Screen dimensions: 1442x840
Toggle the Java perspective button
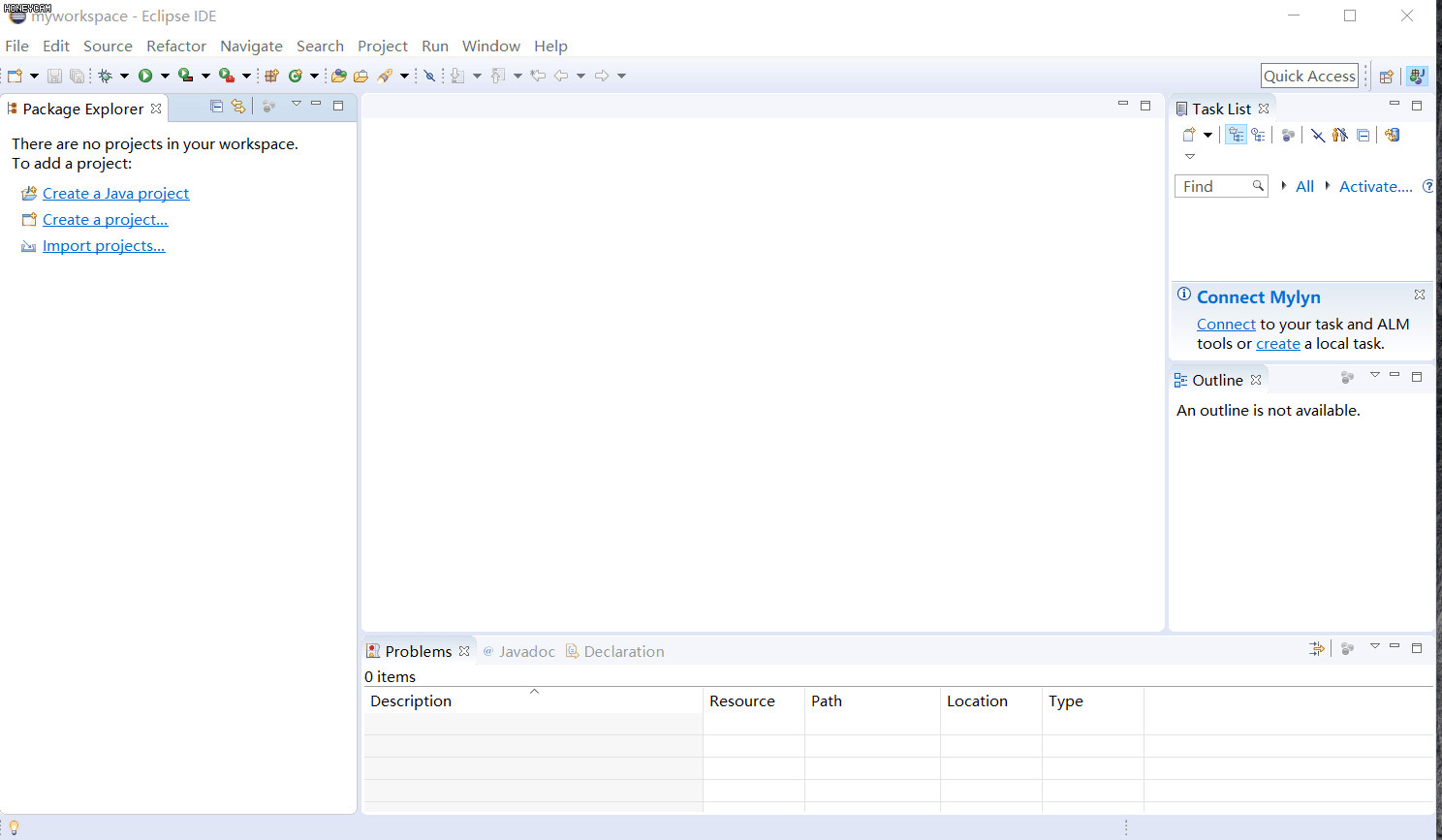[x=1417, y=77]
